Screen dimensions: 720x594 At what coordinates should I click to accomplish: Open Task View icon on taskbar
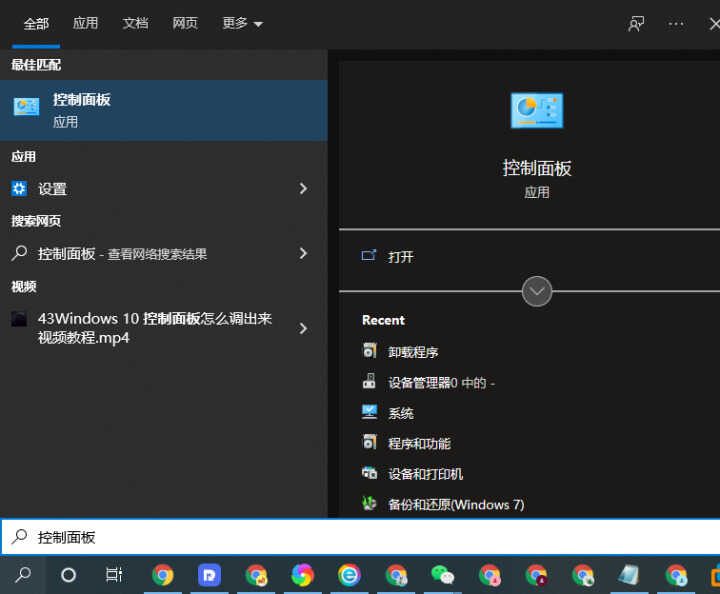pyautogui.click(x=114, y=575)
